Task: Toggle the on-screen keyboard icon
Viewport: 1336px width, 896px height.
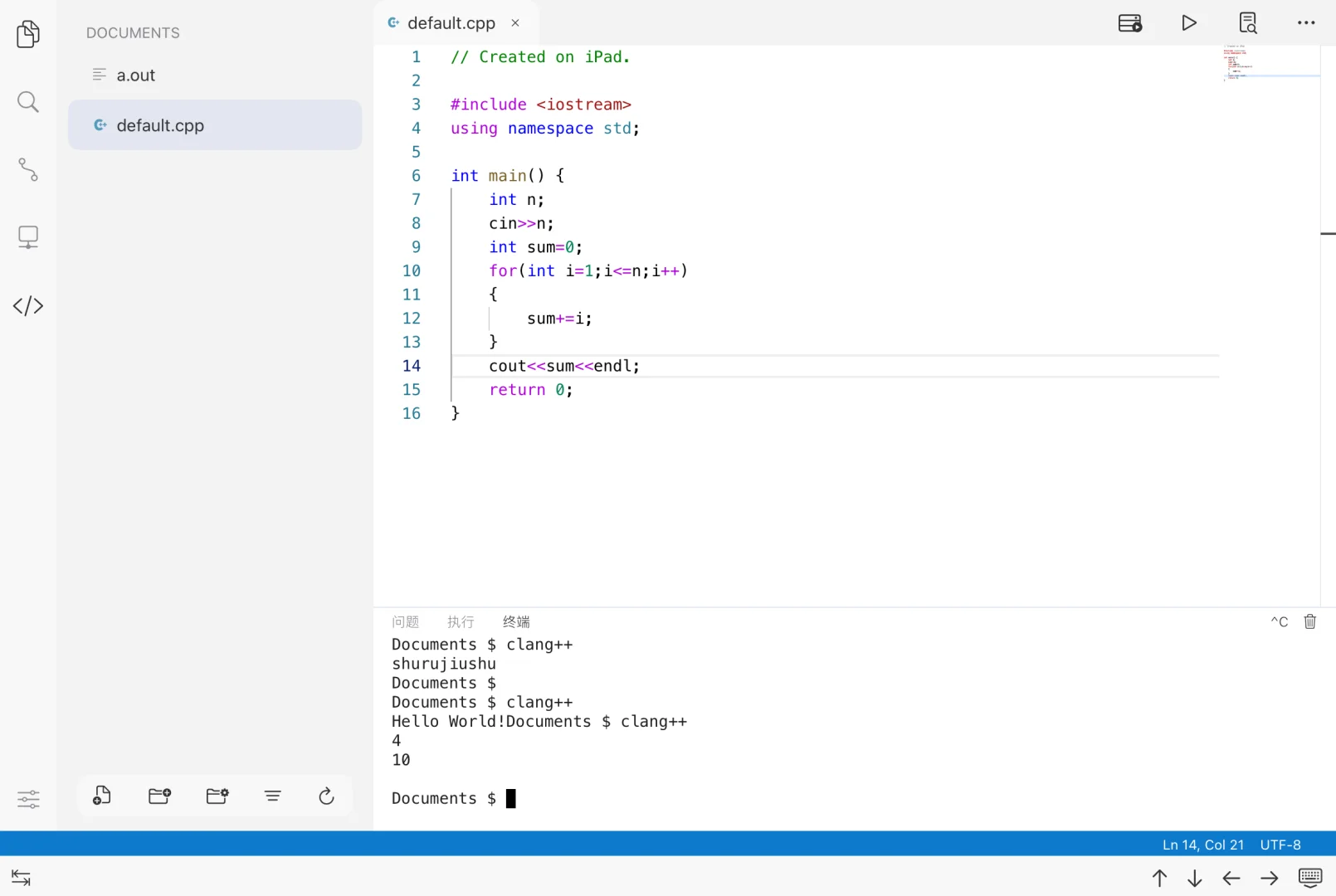Action: pyautogui.click(x=1311, y=878)
